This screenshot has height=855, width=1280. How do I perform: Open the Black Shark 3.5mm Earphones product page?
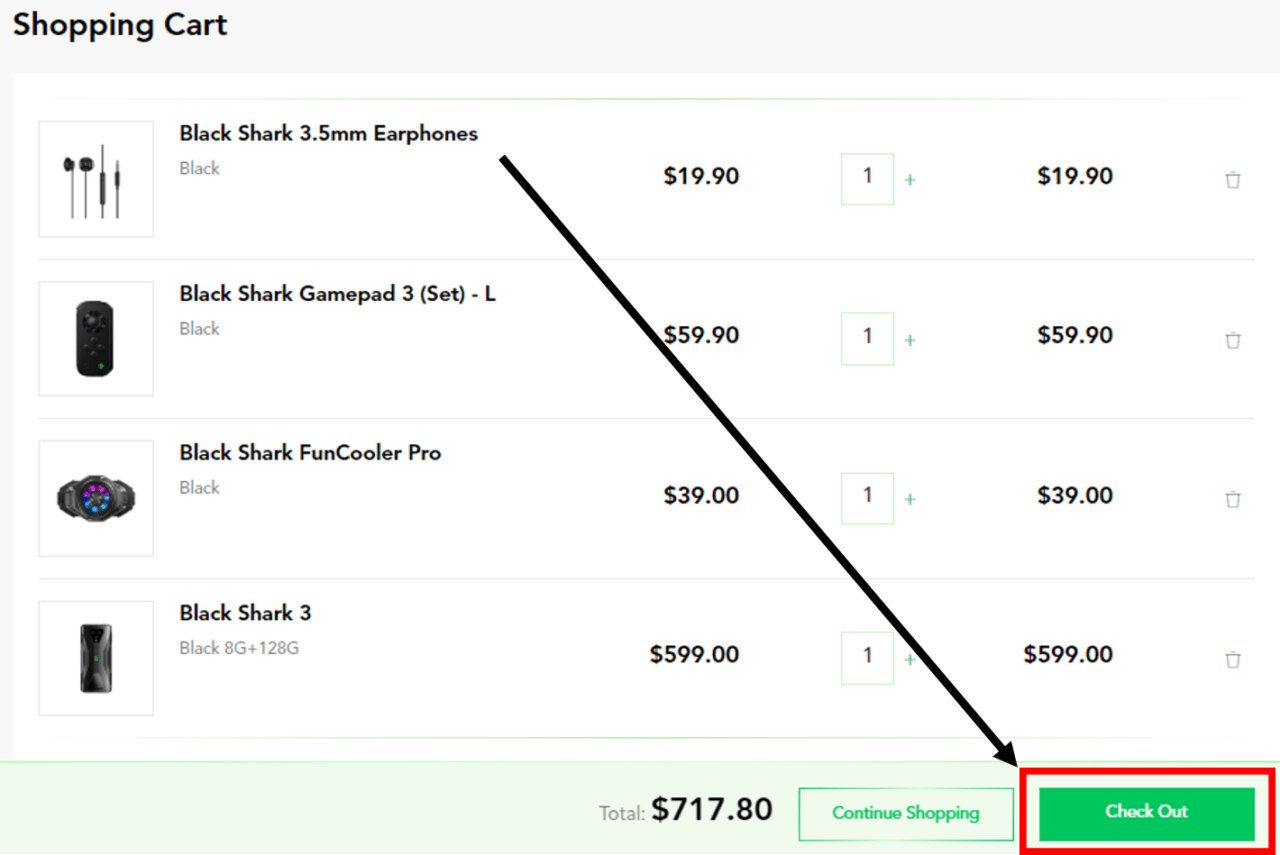click(x=328, y=133)
